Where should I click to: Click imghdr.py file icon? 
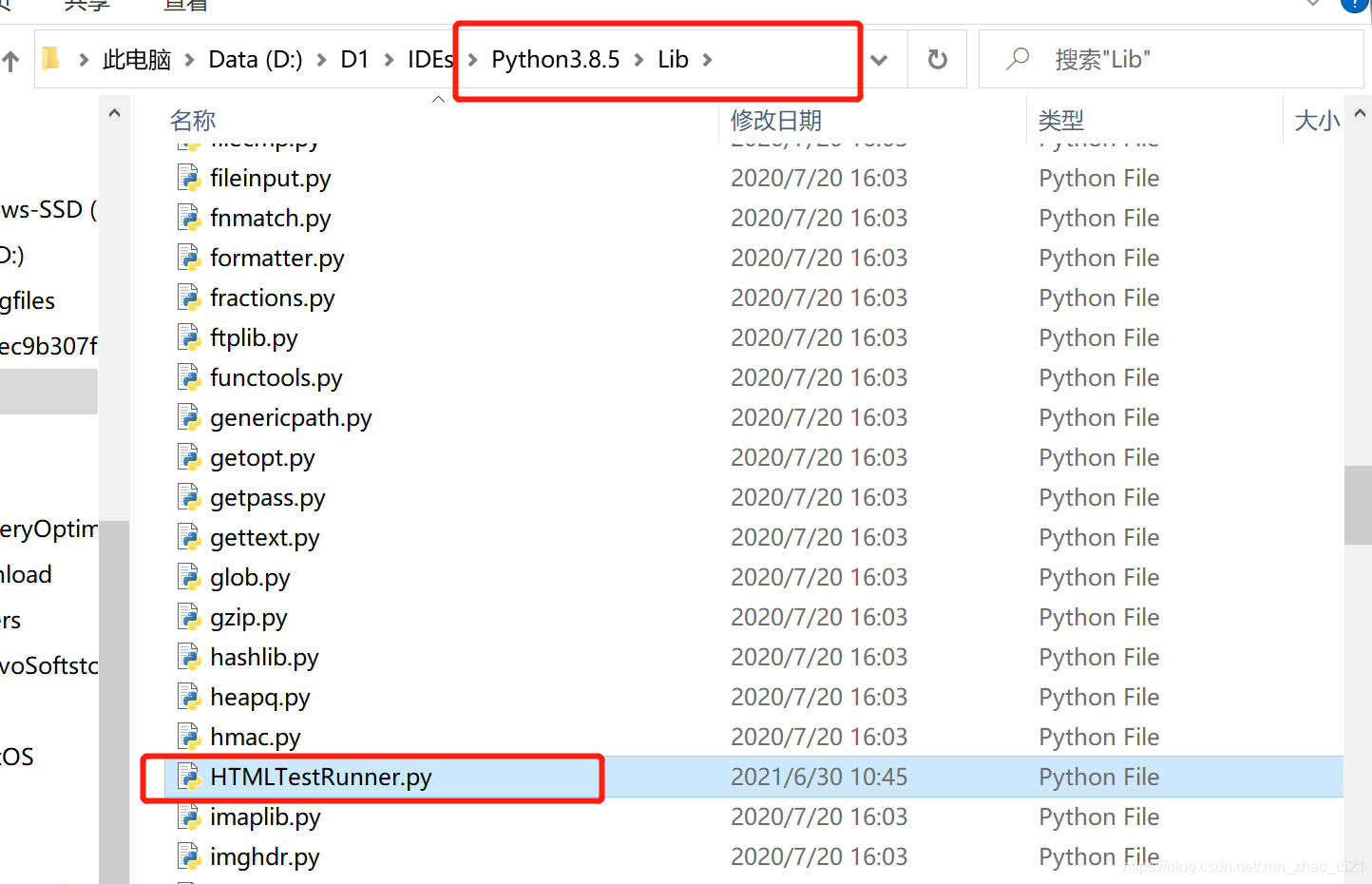189,856
